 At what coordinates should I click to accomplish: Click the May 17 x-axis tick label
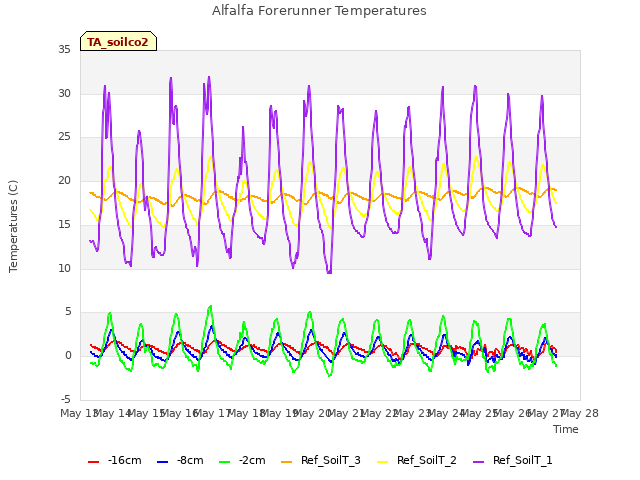(x=213, y=413)
